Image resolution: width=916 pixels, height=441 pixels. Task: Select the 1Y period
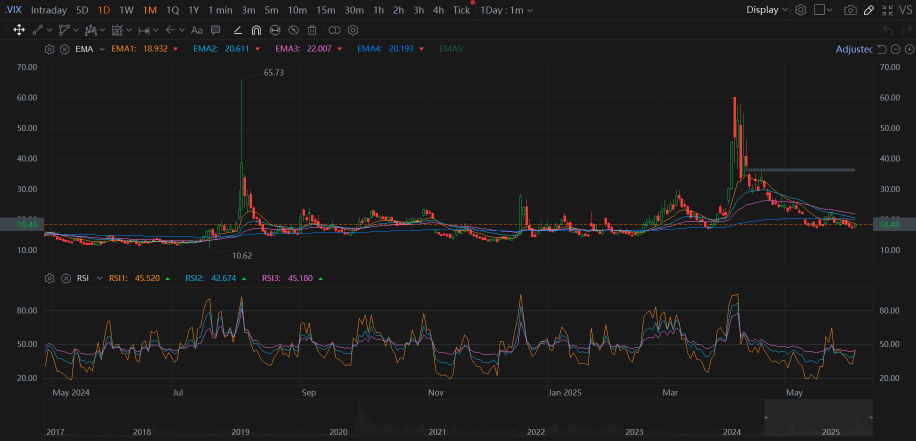(193, 10)
